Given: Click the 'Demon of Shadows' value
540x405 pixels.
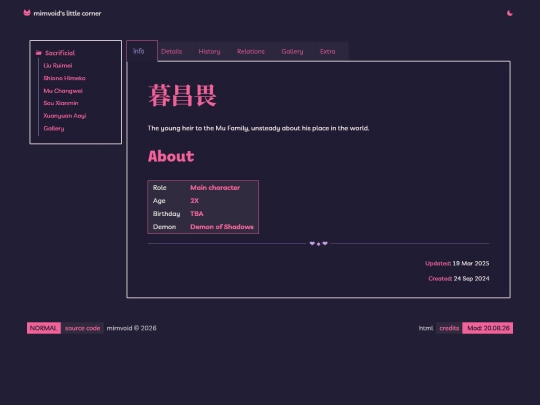Looking at the screenshot, I should (222, 227).
